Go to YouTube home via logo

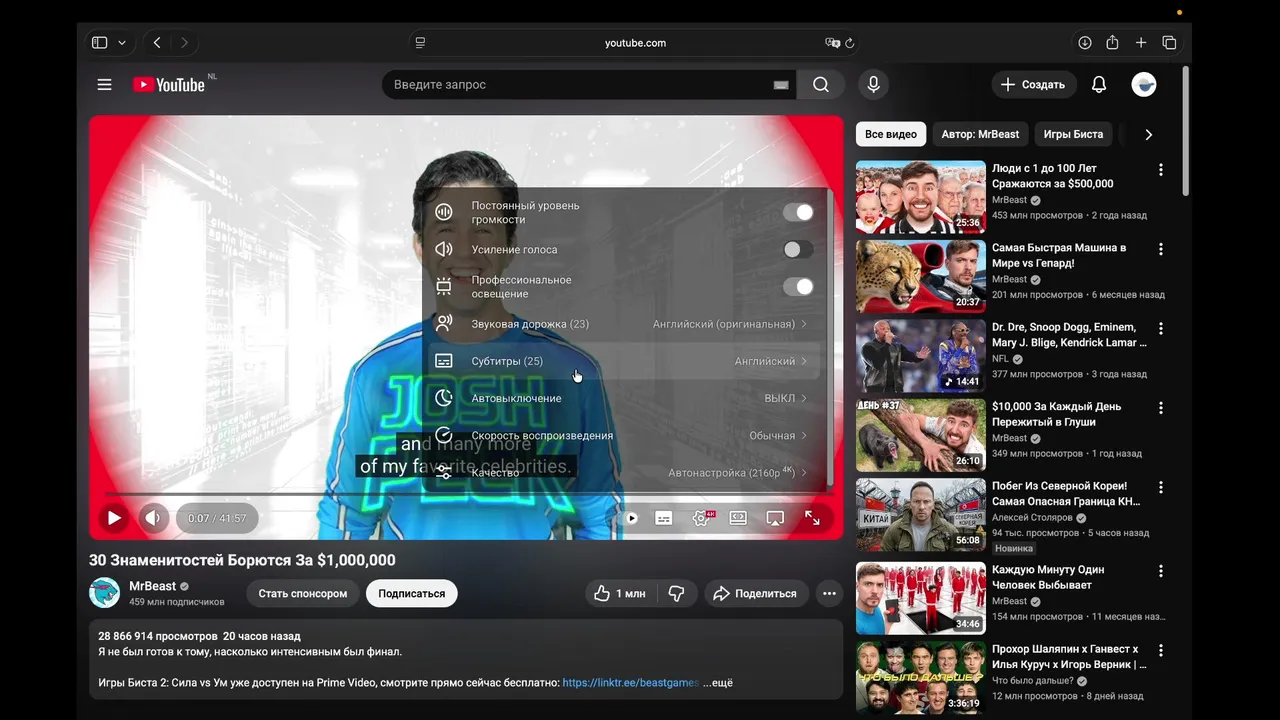pos(169,85)
